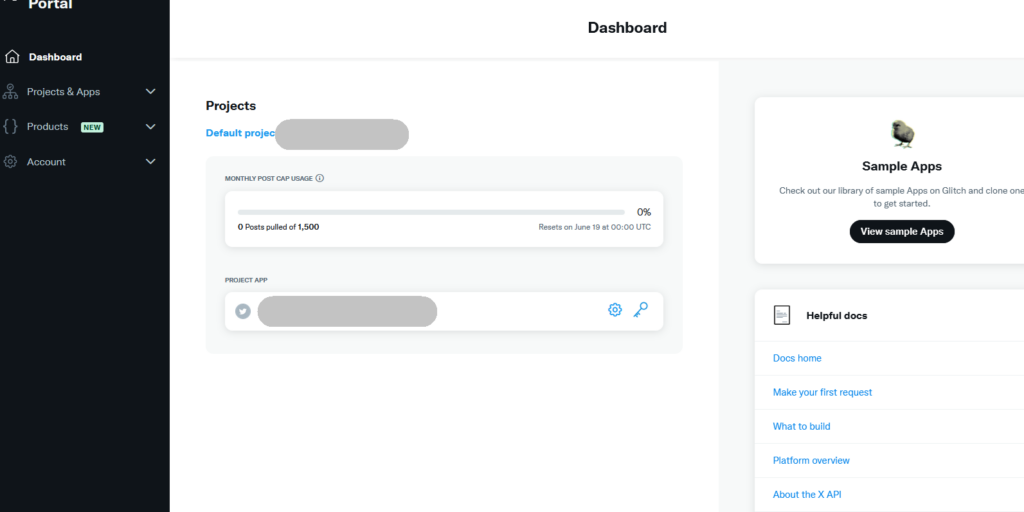The width and height of the screenshot is (1024, 512).
Task: Click the 0% usage value
Action: click(x=644, y=212)
